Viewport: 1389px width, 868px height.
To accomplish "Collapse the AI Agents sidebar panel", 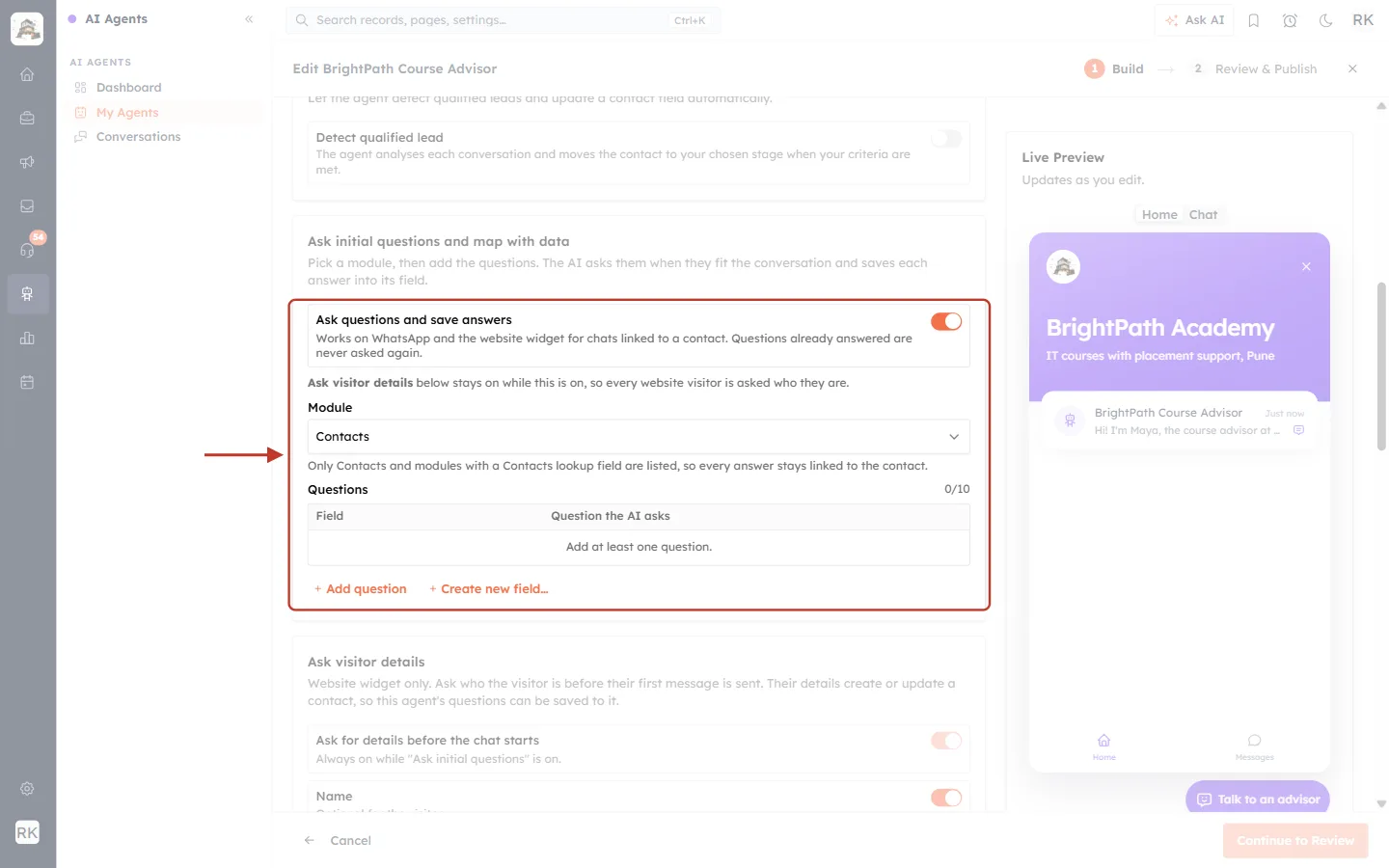I will (x=249, y=19).
